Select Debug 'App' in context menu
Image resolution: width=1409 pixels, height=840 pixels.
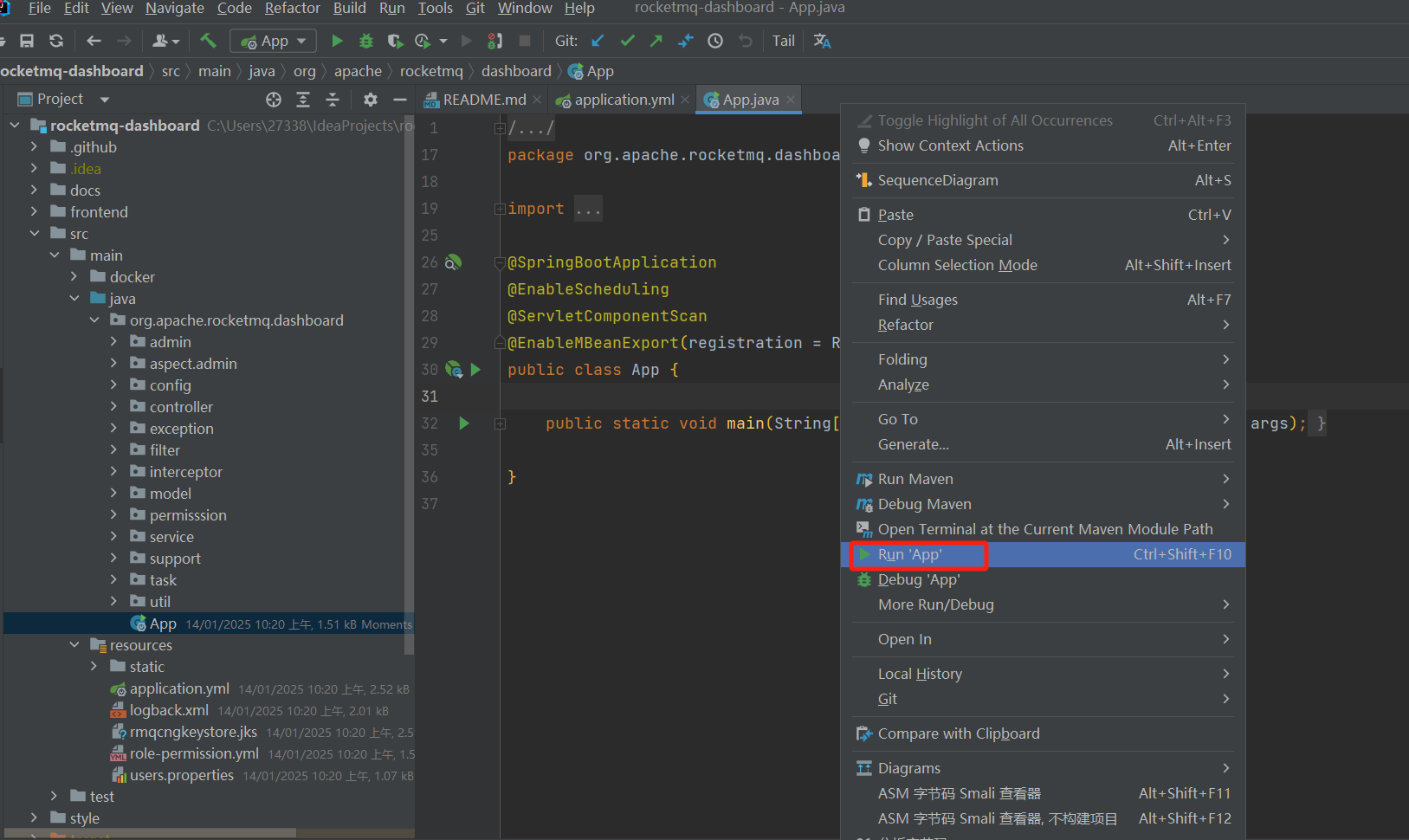point(1043,579)
